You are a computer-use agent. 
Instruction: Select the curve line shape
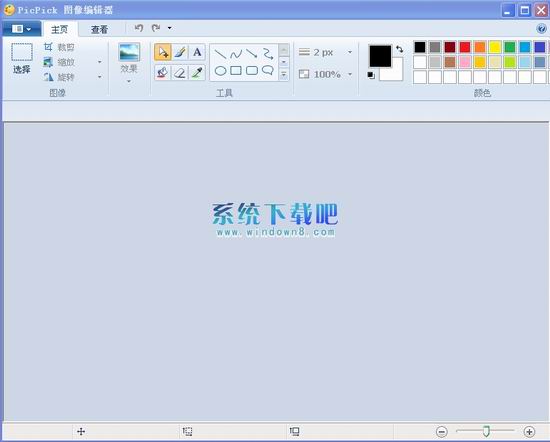point(236,54)
